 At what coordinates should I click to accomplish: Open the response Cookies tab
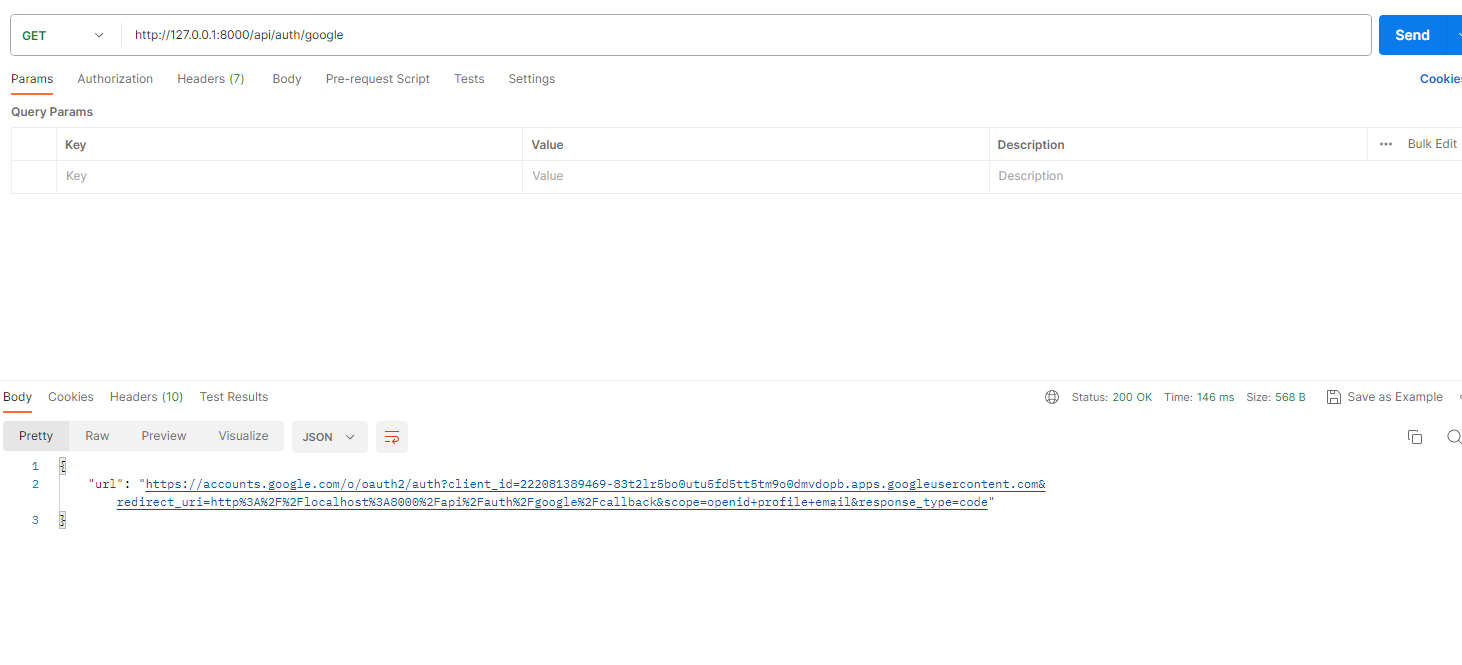click(71, 397)
